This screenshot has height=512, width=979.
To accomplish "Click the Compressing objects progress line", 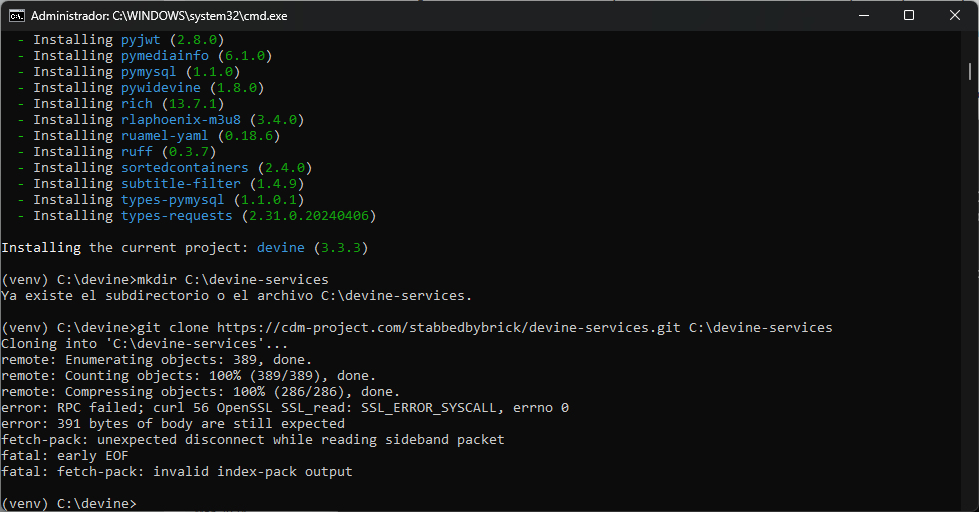I will pos(201,392).
